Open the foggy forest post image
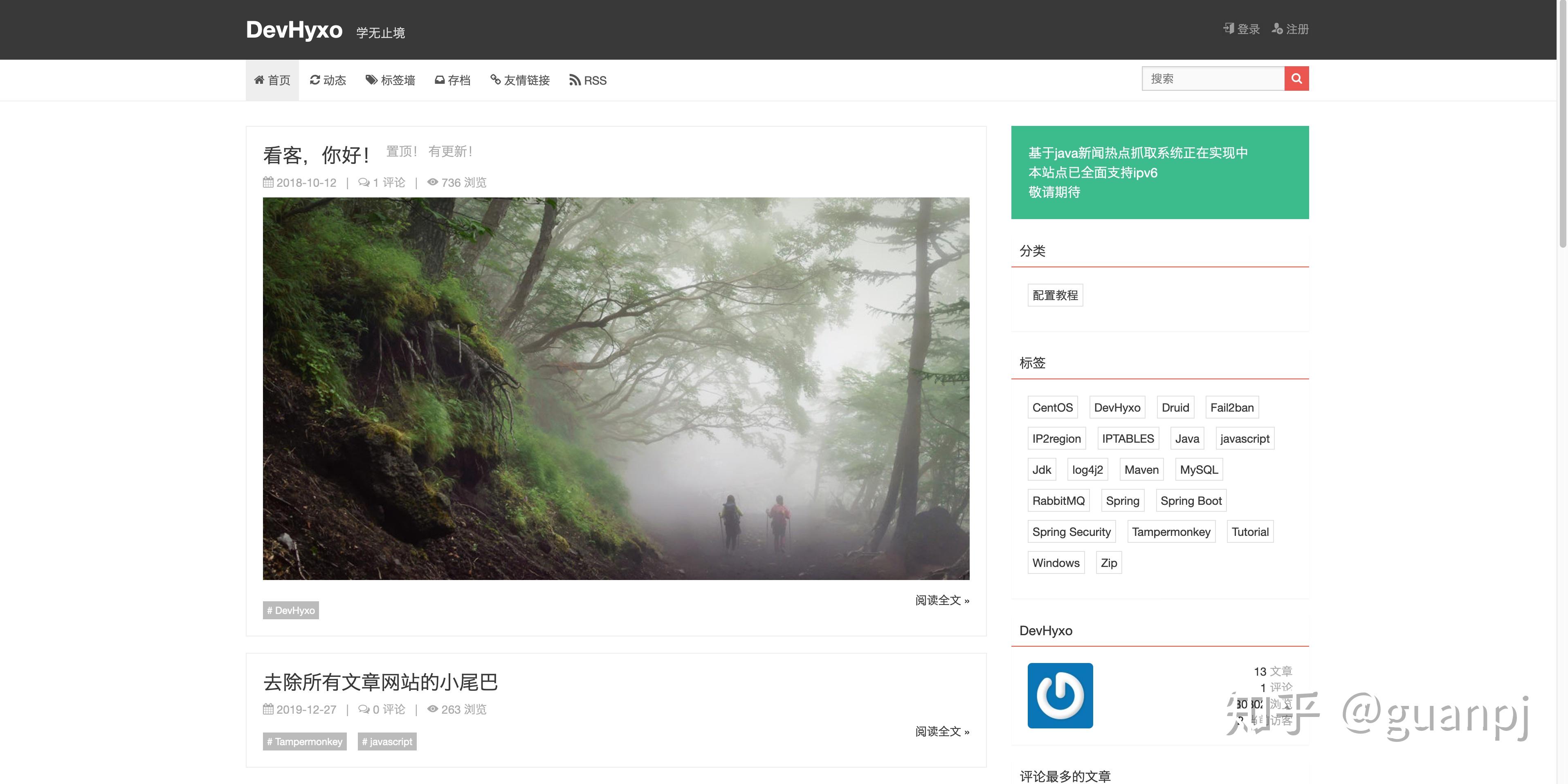The width and height of the screenshot is (1568, 784). (616, 388)
